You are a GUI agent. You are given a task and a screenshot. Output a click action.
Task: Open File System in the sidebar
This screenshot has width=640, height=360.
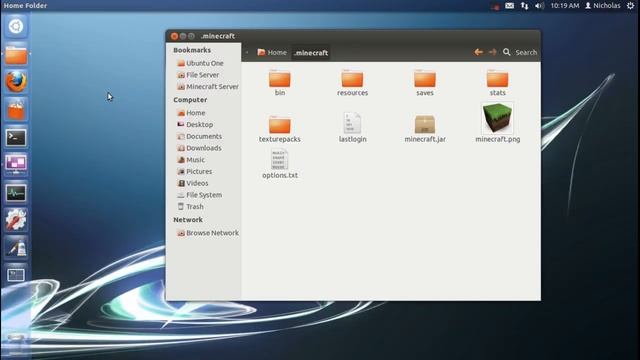pyautogui.click(x=199, y=195)
